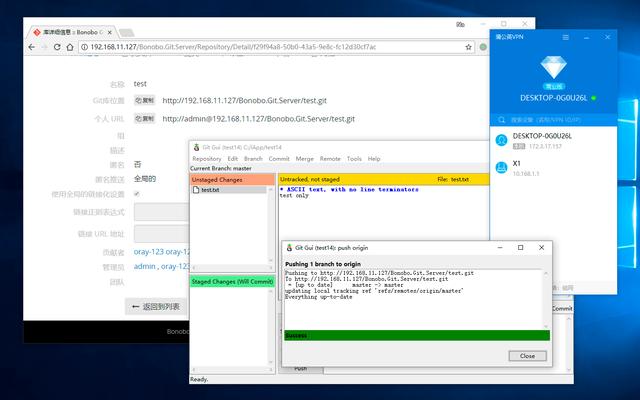Copy the Git repository location URL
640x400 pixels.
(144, 100)
